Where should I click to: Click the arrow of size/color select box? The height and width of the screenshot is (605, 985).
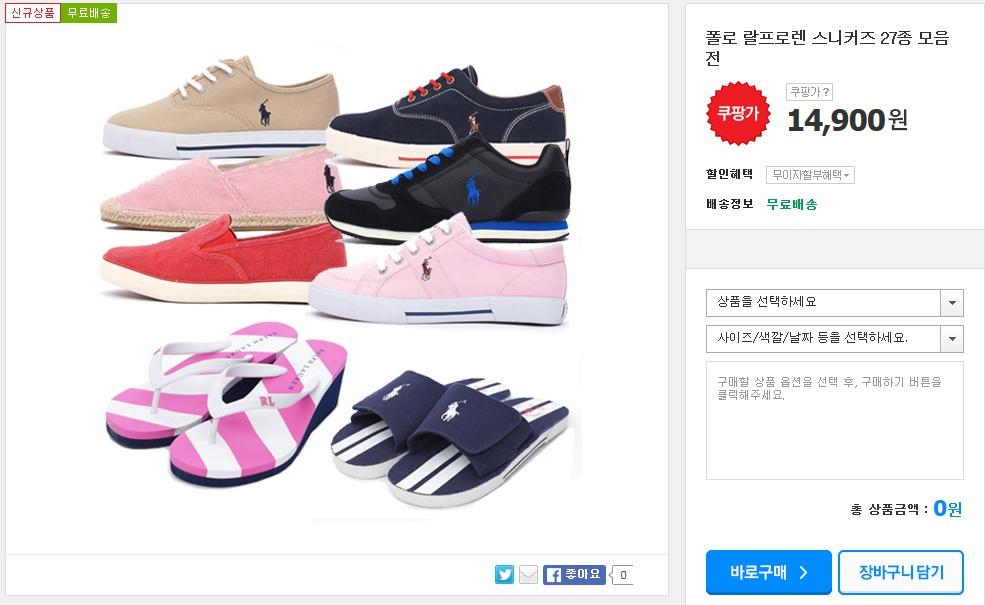[x=952, y=339]
